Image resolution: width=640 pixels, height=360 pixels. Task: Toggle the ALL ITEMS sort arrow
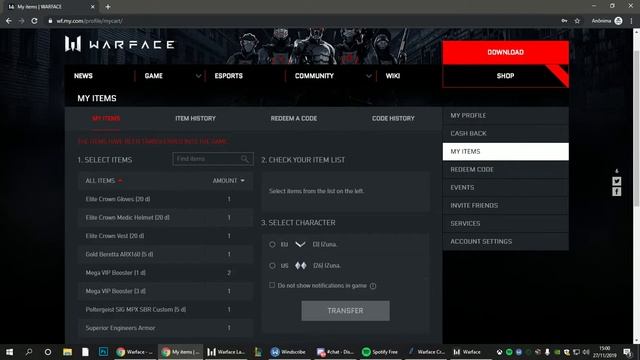[x=120, y=180]
